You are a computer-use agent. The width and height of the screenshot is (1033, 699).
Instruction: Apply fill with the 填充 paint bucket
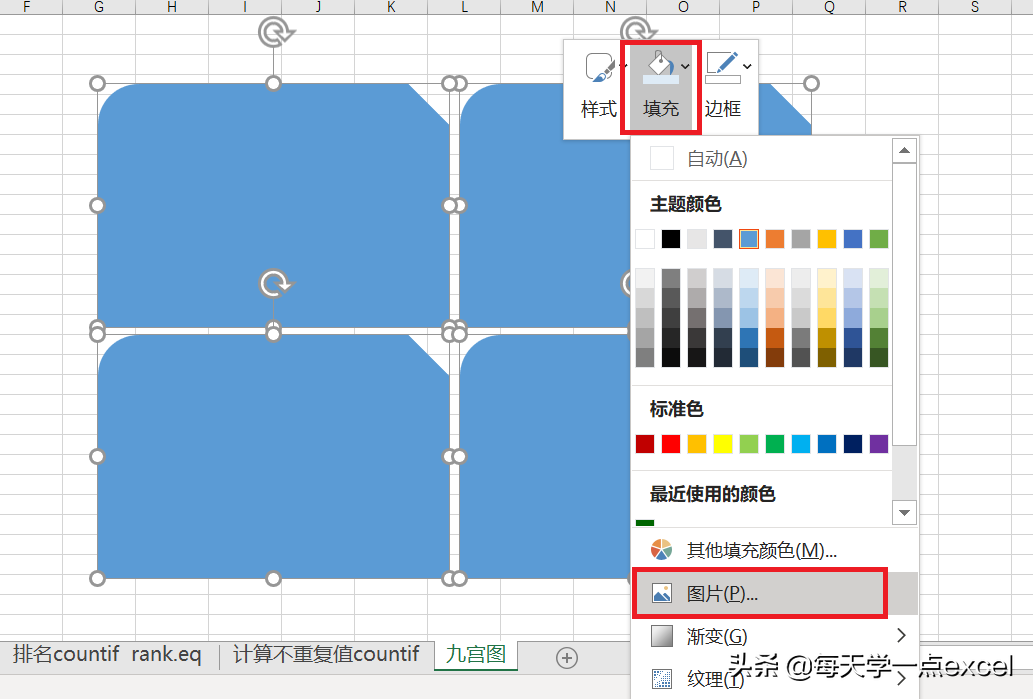click(660, 68)
